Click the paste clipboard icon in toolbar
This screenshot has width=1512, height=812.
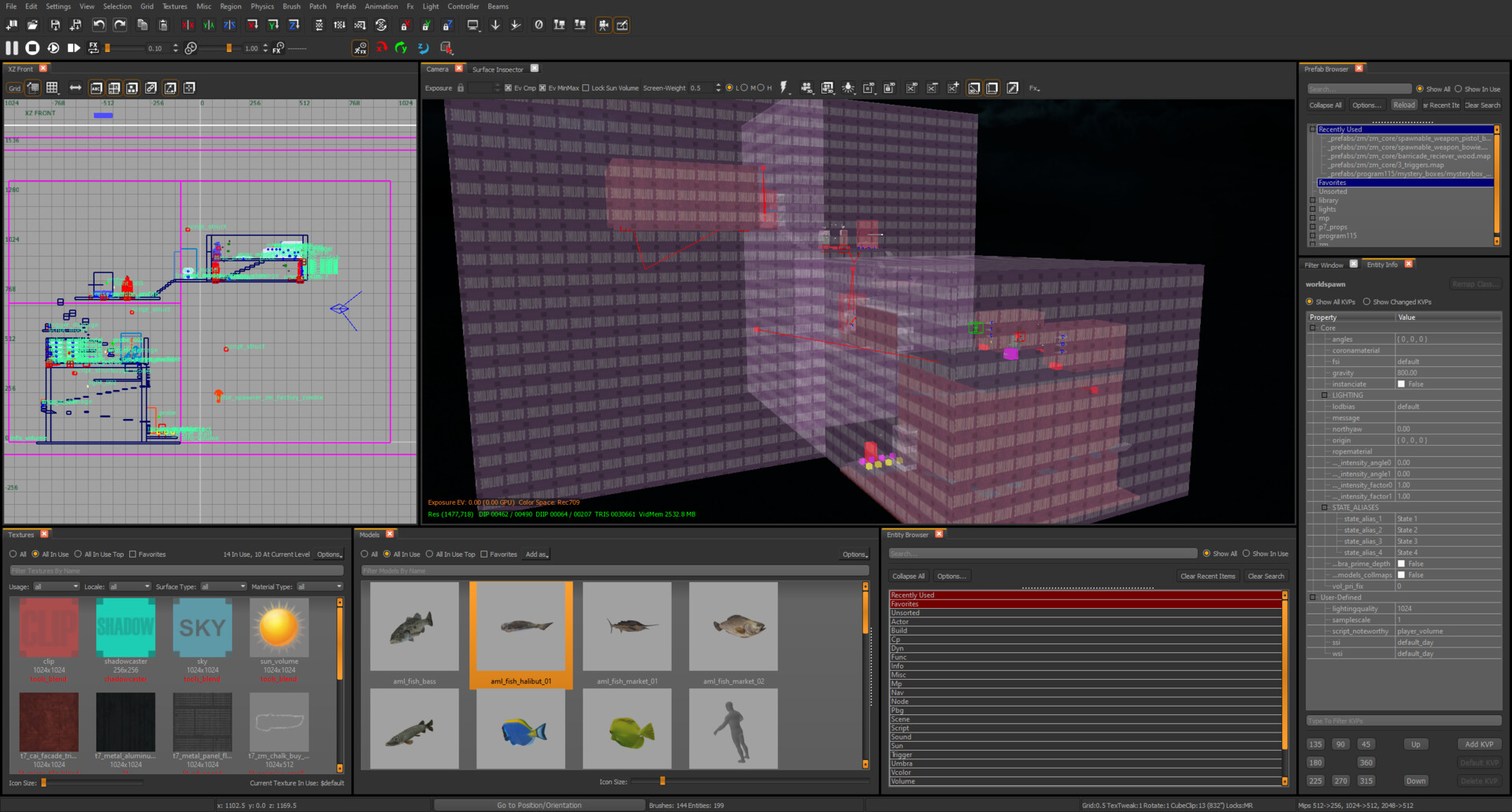tap(163, 25)
